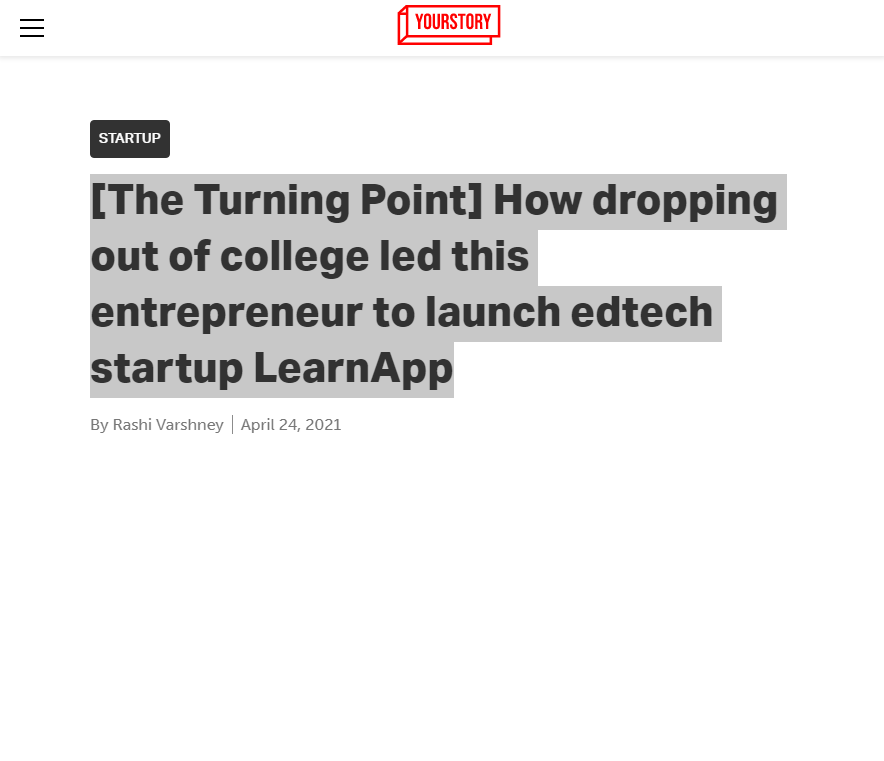The width and height of the screenshot is (884, 761).
Task: Click the highlighted headline text block
Action: pos(435,283)
